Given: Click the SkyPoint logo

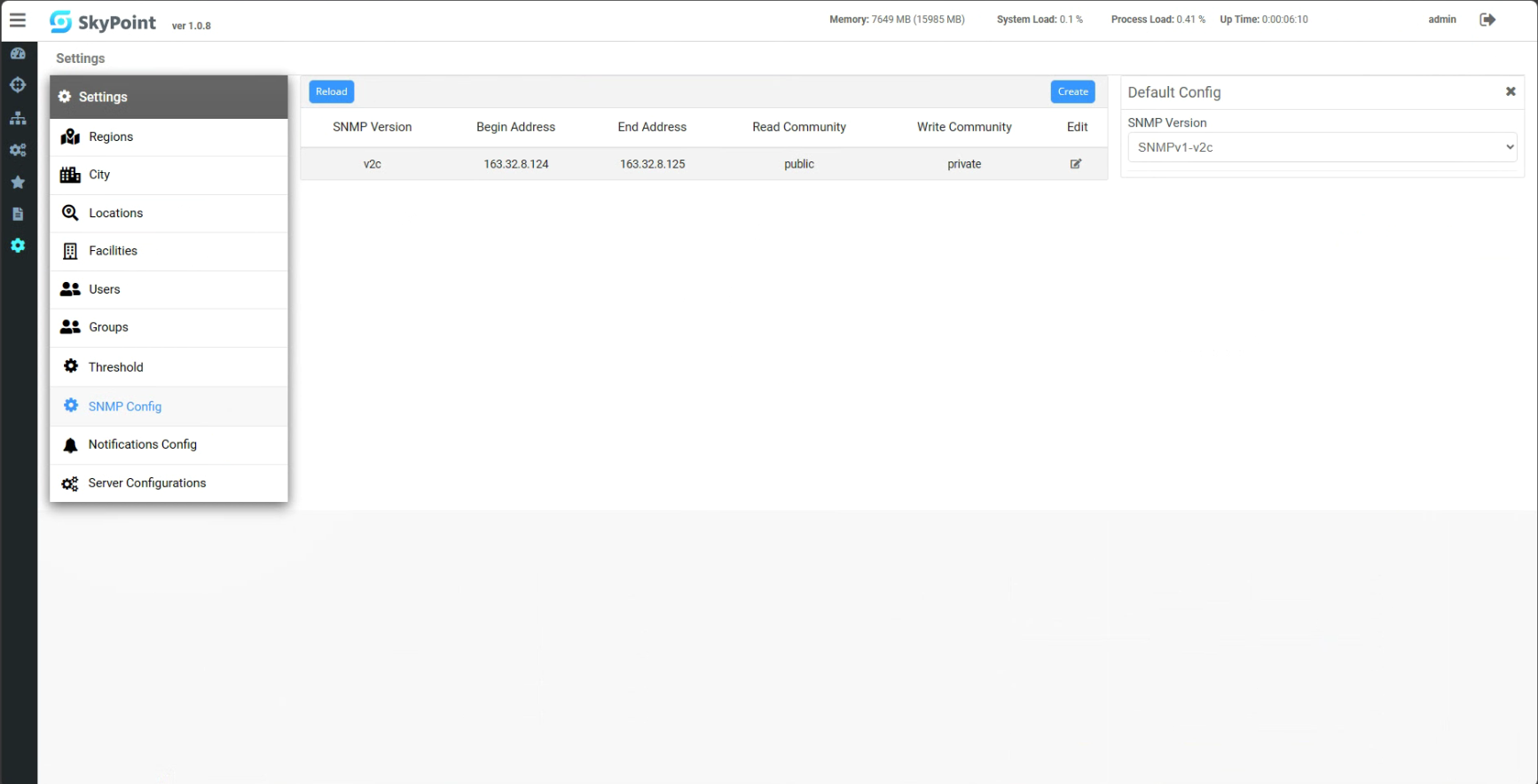Looking at the screenshot, I should pyautogui.click(x=103, y=22).
